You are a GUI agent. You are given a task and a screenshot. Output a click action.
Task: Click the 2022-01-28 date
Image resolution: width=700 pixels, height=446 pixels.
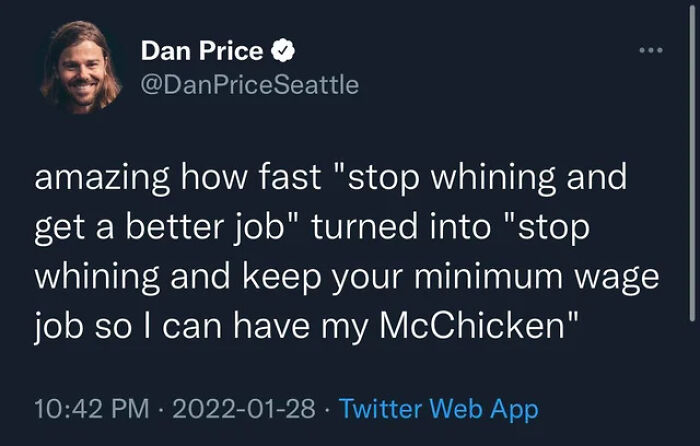(x=244, y=408)
